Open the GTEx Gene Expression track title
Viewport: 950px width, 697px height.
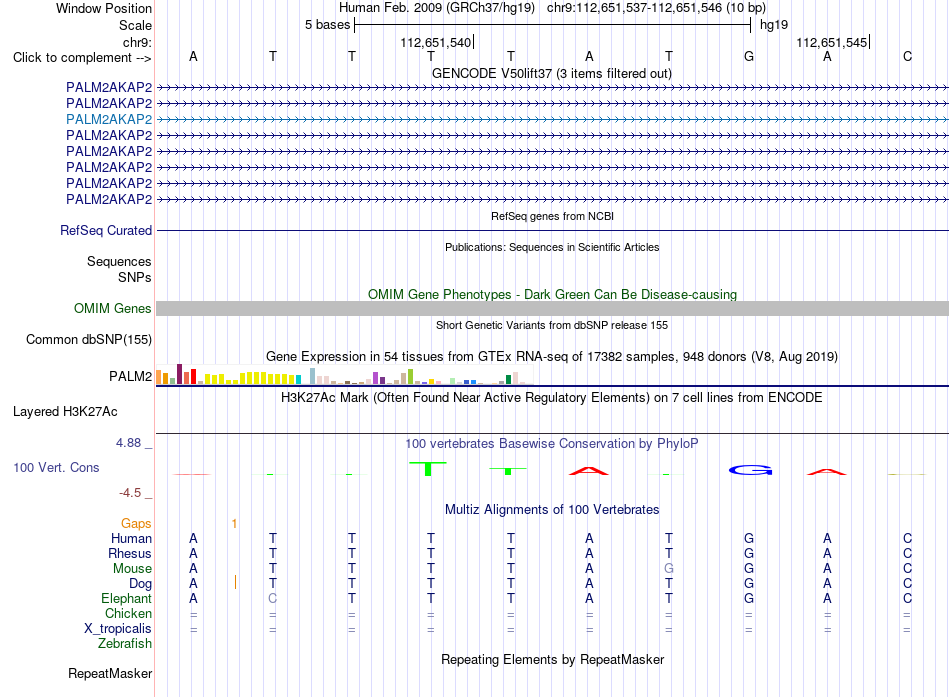pyautogui.click(x=552, y=356)
